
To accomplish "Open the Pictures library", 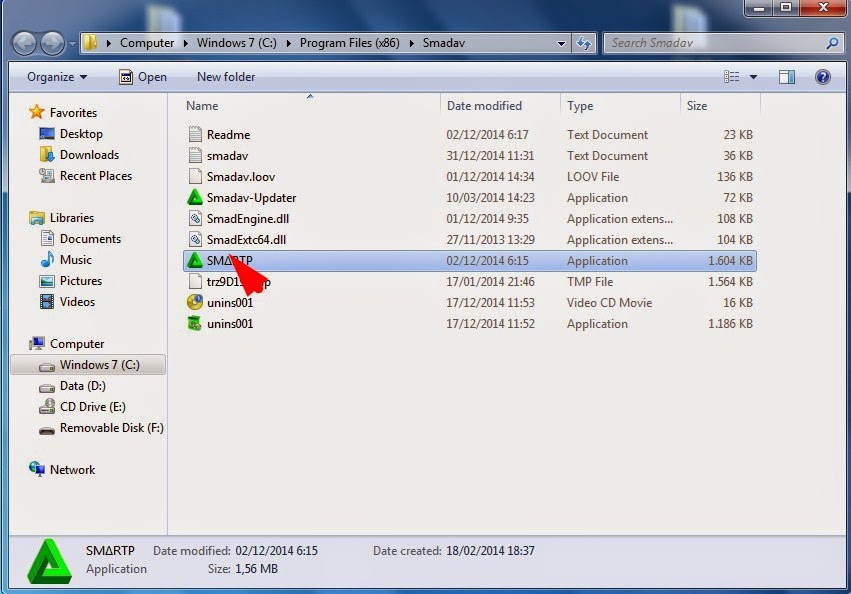I will click(x=81, y=281).
